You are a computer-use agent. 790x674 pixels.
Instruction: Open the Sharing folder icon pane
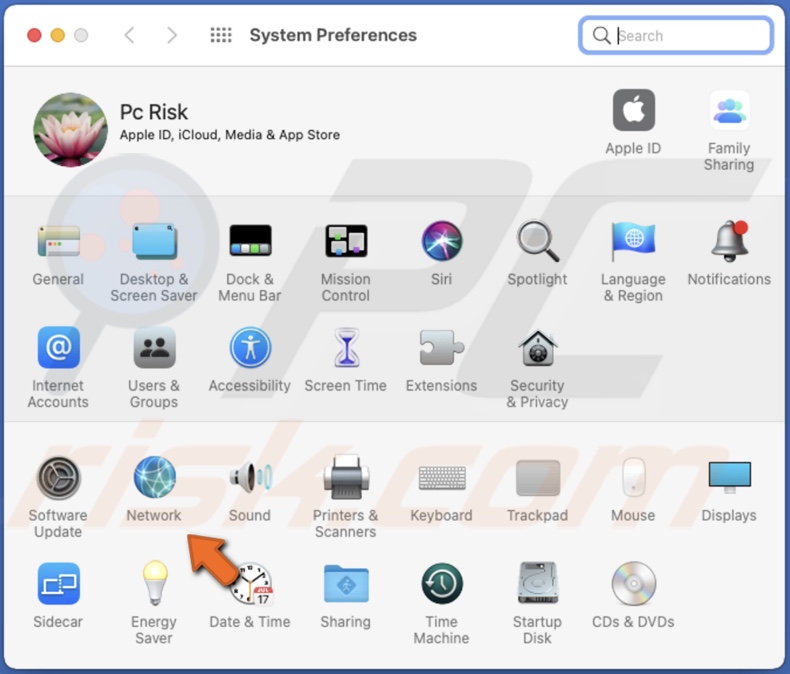346,584
